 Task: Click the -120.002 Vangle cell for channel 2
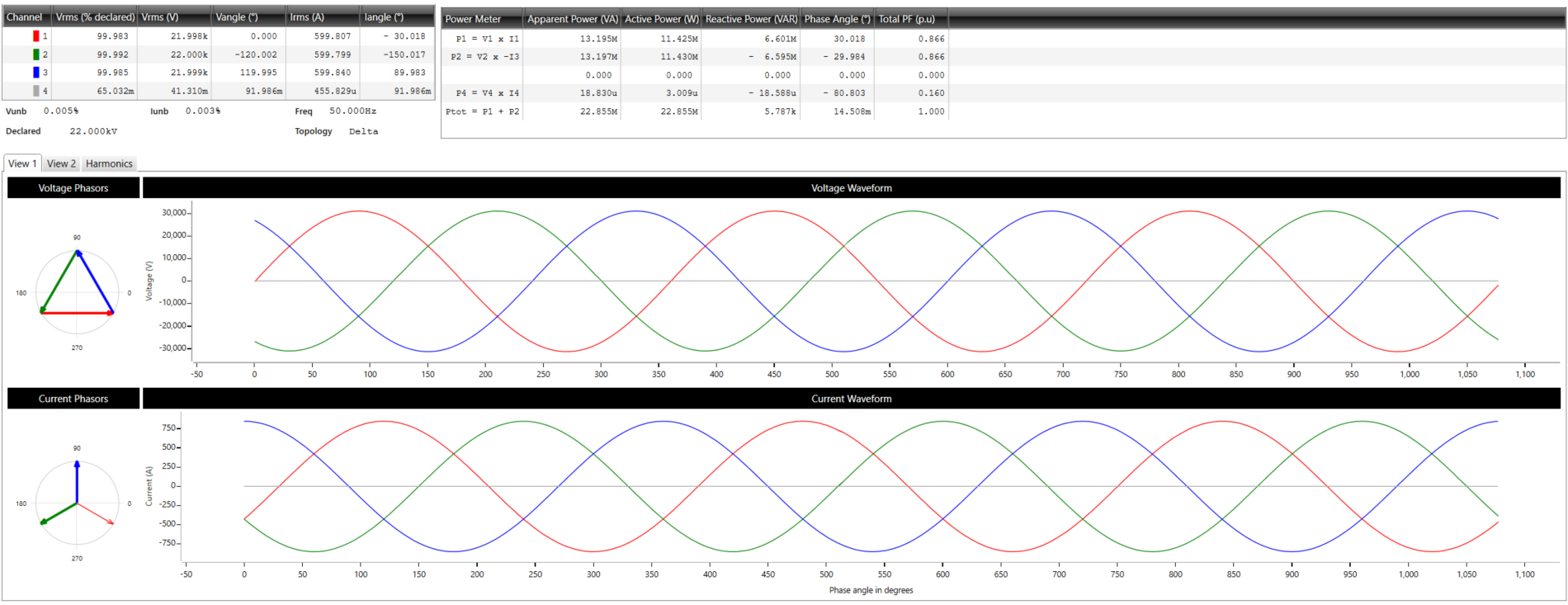(x=248, y=54)
